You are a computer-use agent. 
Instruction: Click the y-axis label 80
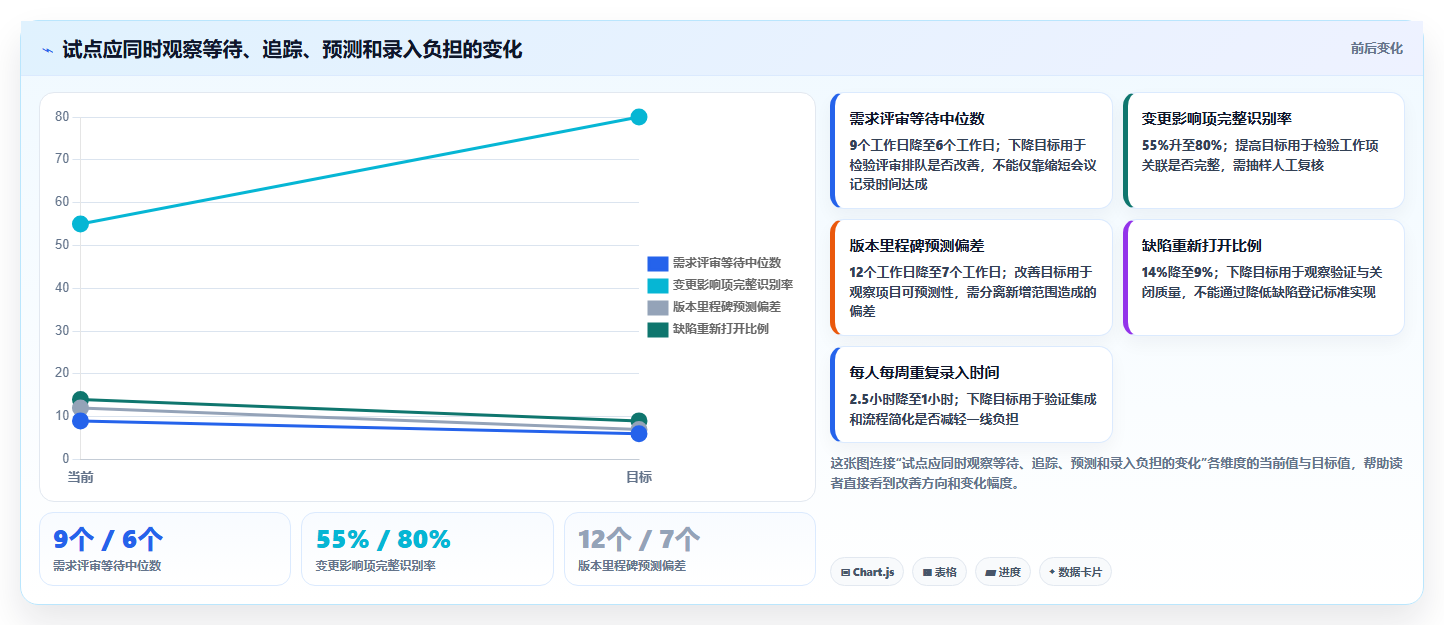point(62,117)
